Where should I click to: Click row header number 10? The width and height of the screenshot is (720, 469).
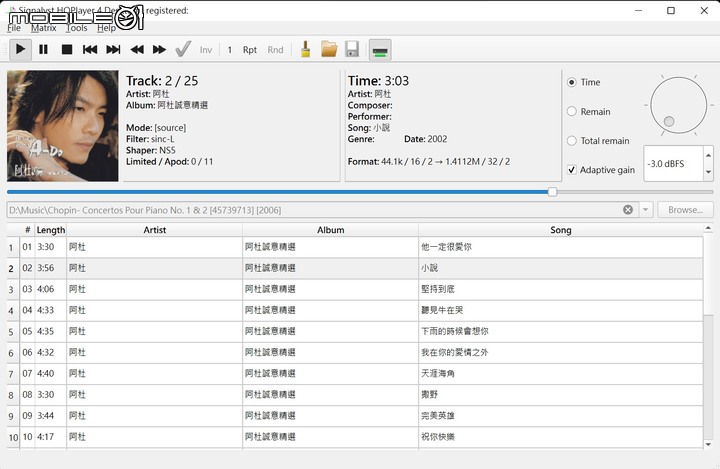pos(13,437)
